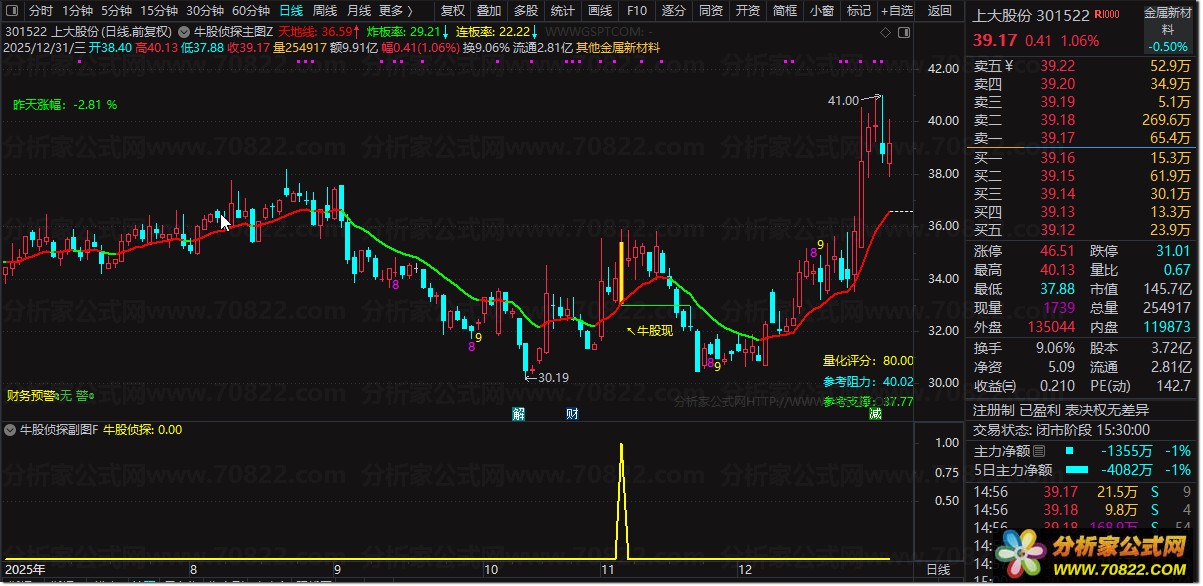Image resolution: width=1203 pixels, height=586 pixels.
Task: Expand the 日线 selector at bottom right
Action: click(938, 569)
